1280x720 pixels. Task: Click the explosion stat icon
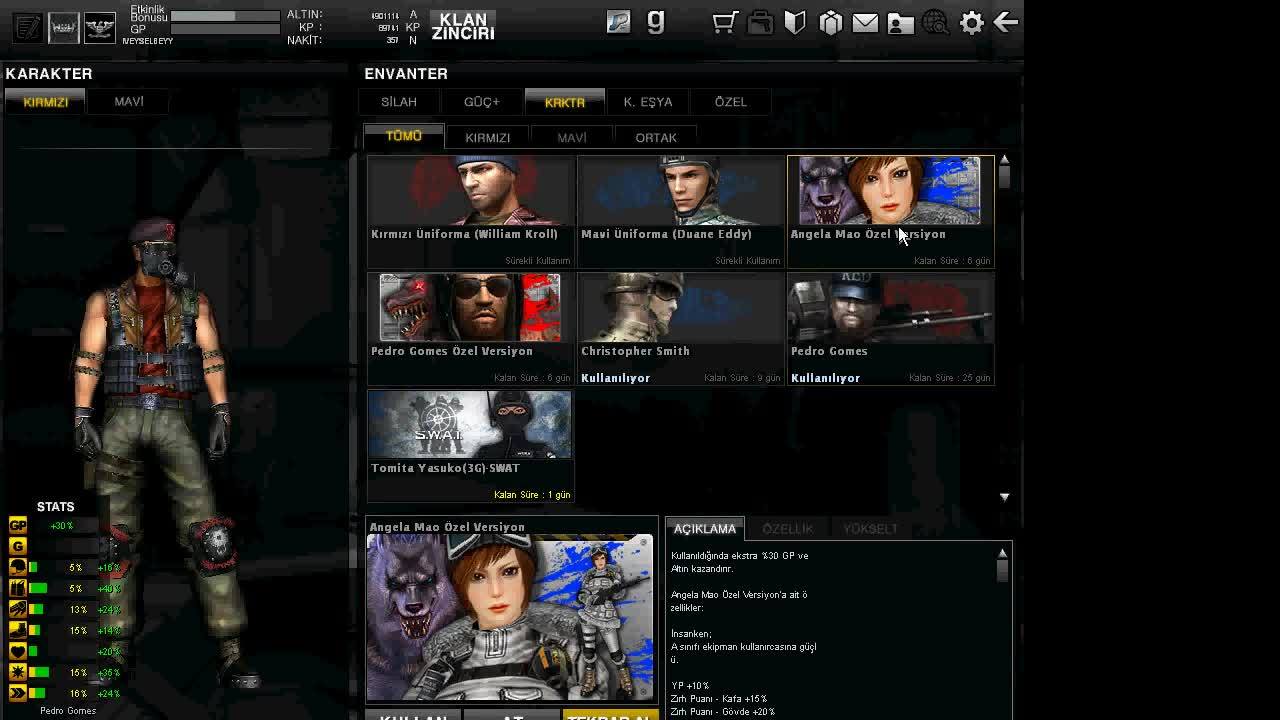17,672
